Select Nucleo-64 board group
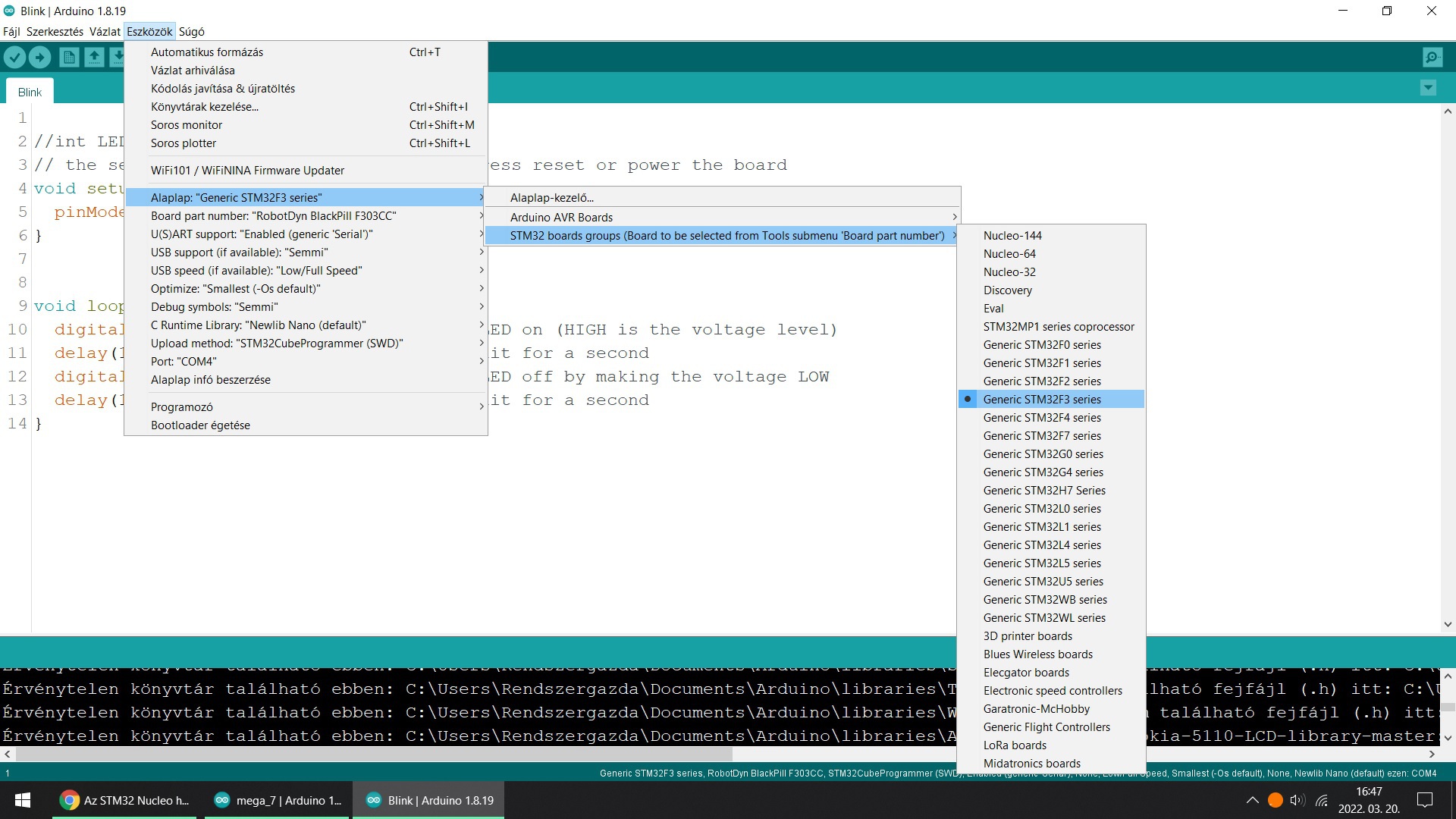Viewport: 1456px width, 819px height. [x=1009, y=254]
